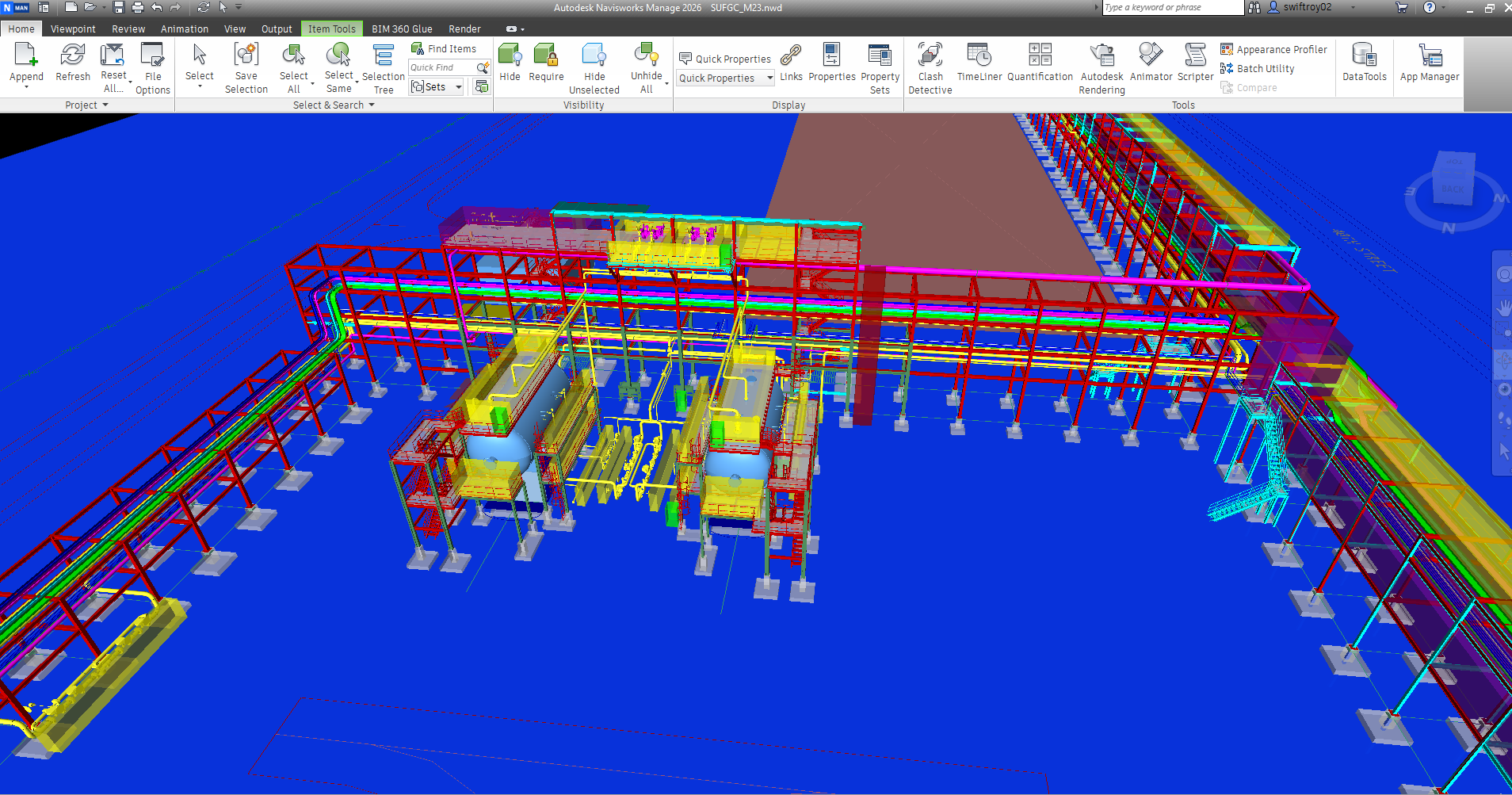Click the Save Selection icon
This screenshot has height=795, width=1512.
[246, 67]
